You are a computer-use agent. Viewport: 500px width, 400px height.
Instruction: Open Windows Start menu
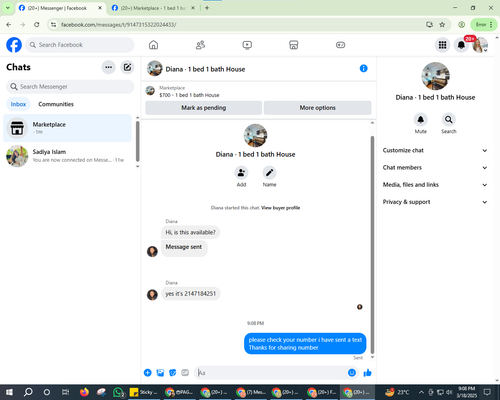click(9, 392)
